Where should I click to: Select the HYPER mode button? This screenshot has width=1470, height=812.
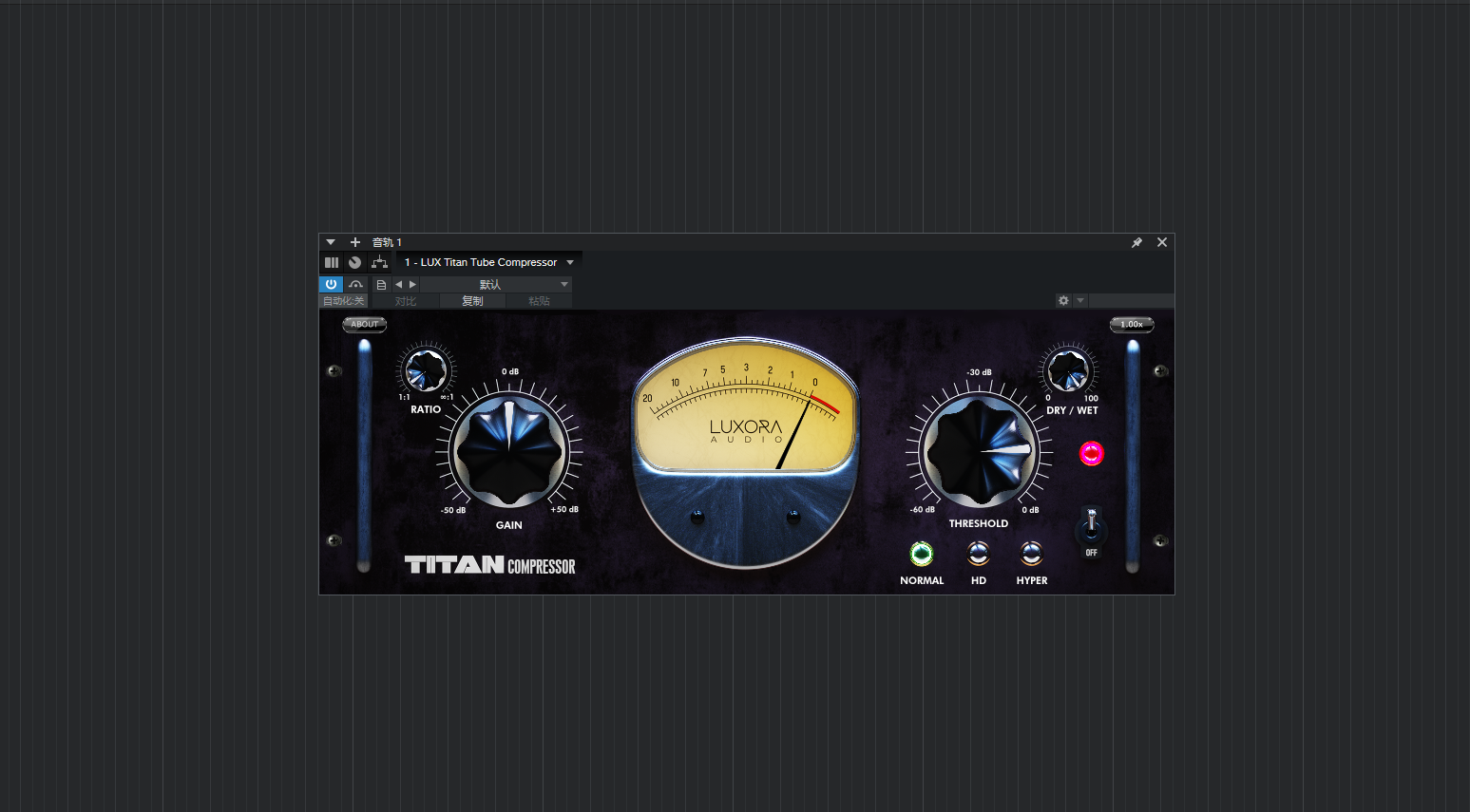1032,554
